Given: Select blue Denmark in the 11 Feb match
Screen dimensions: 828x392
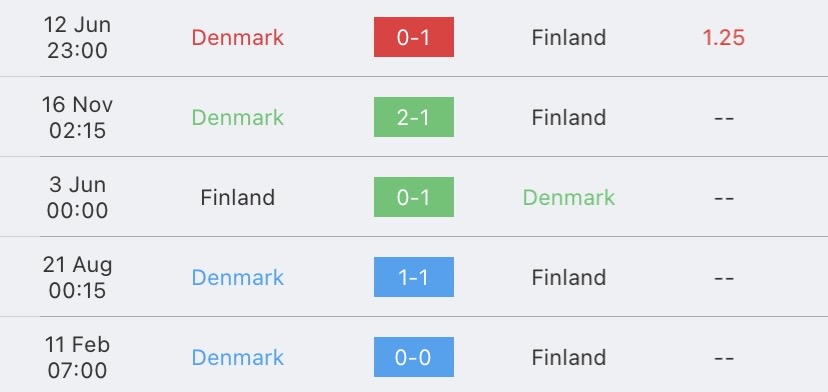Looking at the screenshot, I should click(238, 358).
